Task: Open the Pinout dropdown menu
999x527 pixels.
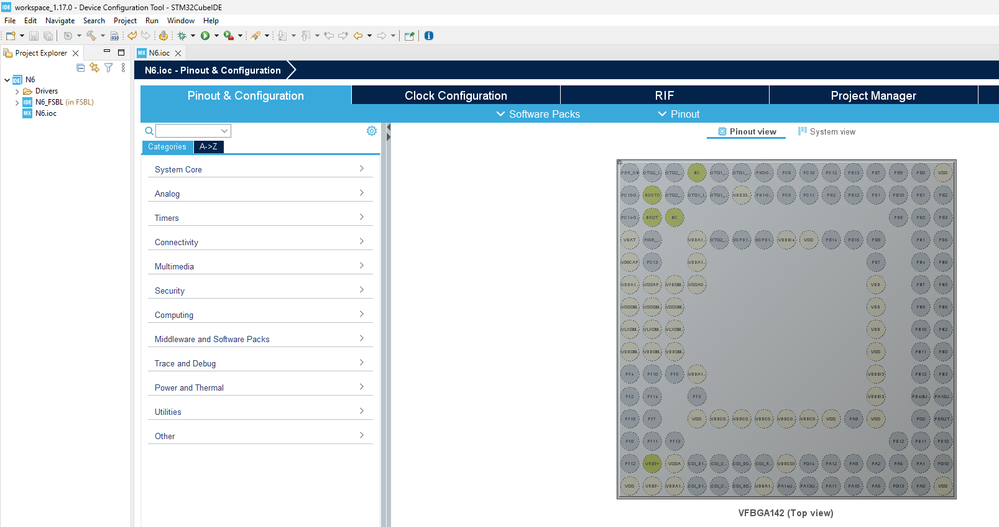Action: coord(679,114)
